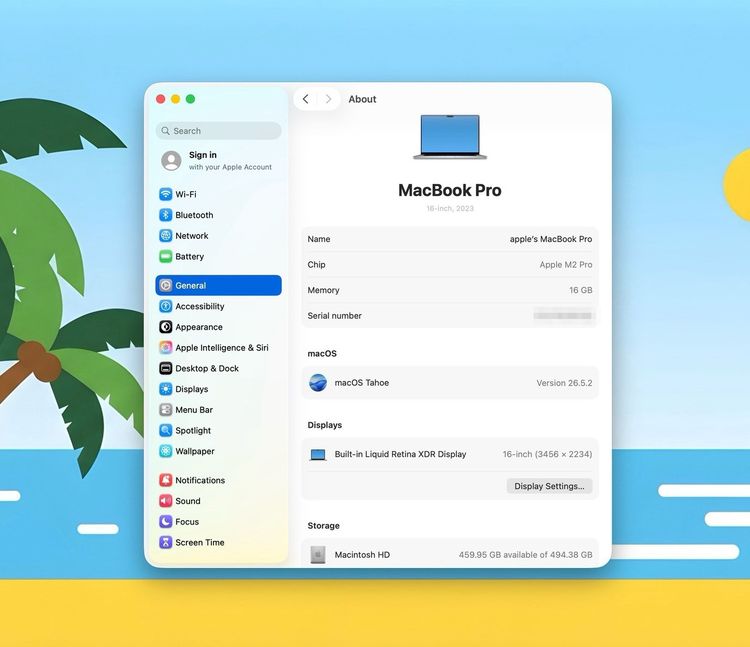Select the Menu Bar item
Screen dimensions: 750x647
pos(218,410)
